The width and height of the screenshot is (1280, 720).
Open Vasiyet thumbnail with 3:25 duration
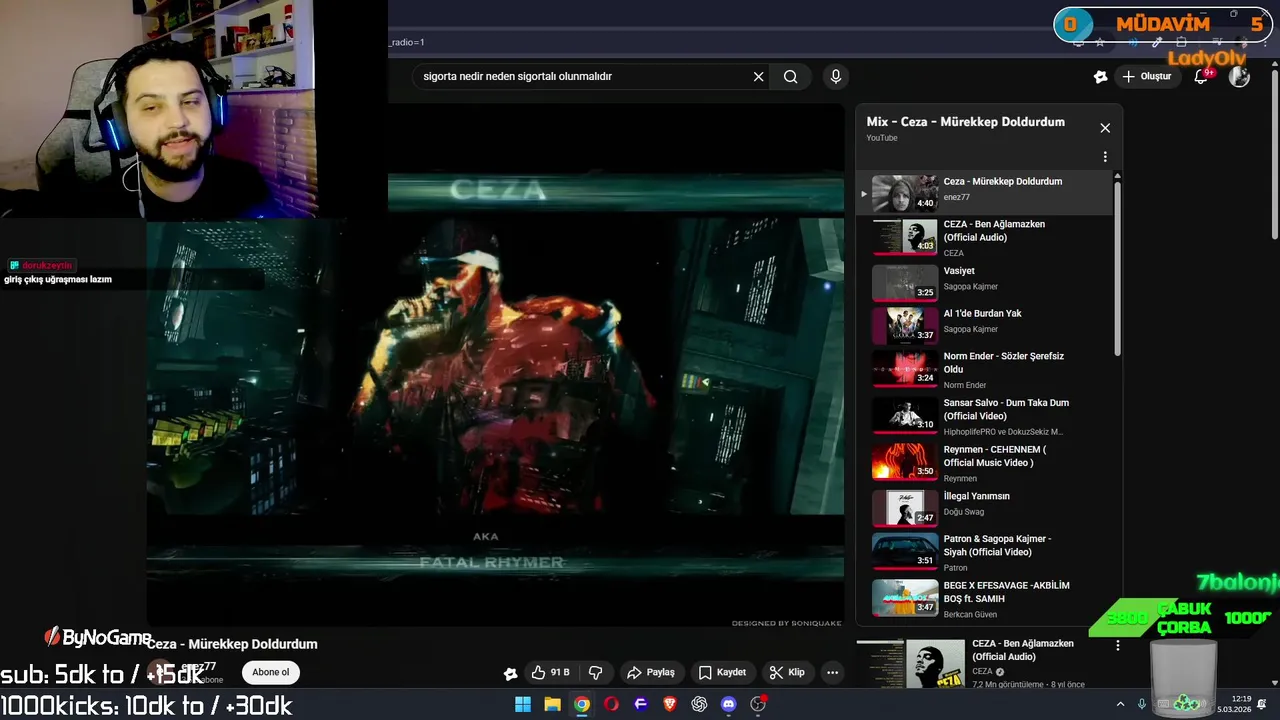click(905, 282)
